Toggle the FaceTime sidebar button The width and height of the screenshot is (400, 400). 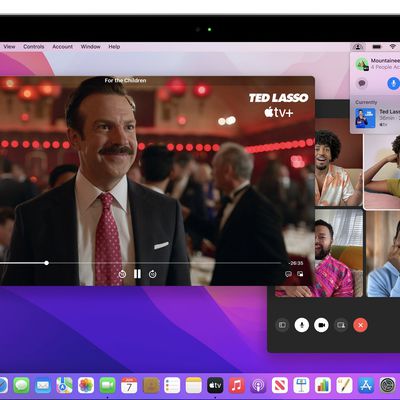282,325
